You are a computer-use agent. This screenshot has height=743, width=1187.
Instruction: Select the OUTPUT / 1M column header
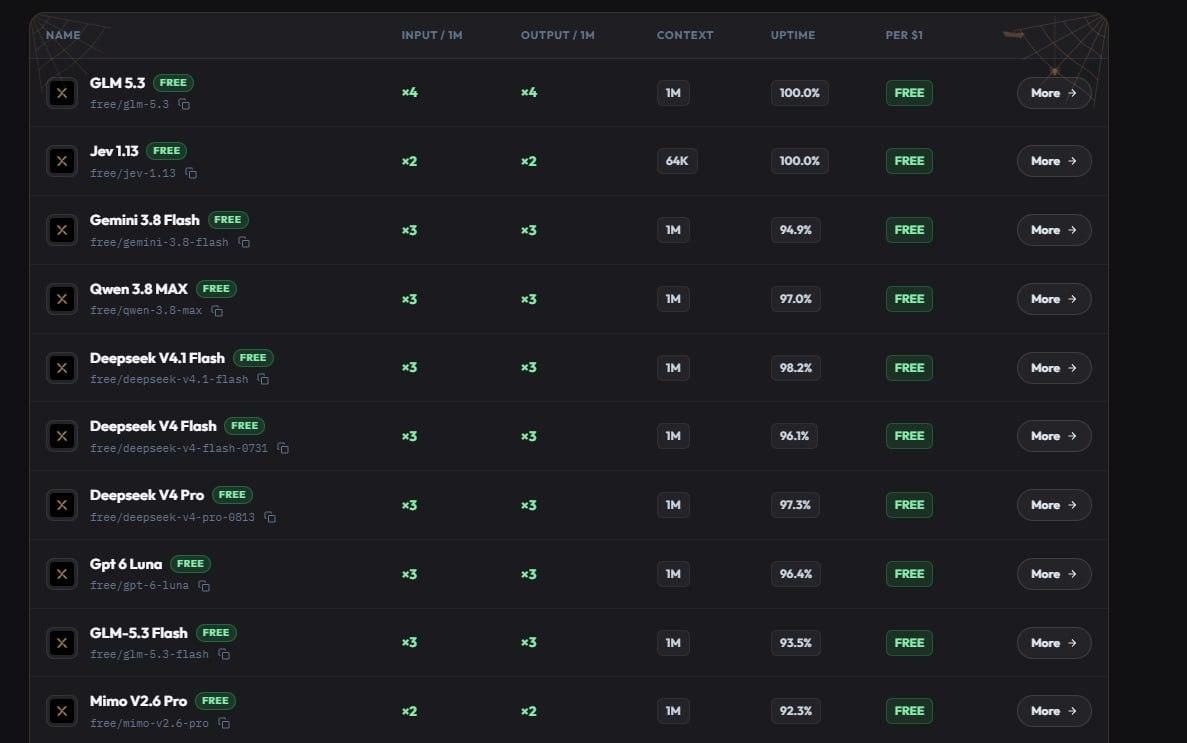558,35
